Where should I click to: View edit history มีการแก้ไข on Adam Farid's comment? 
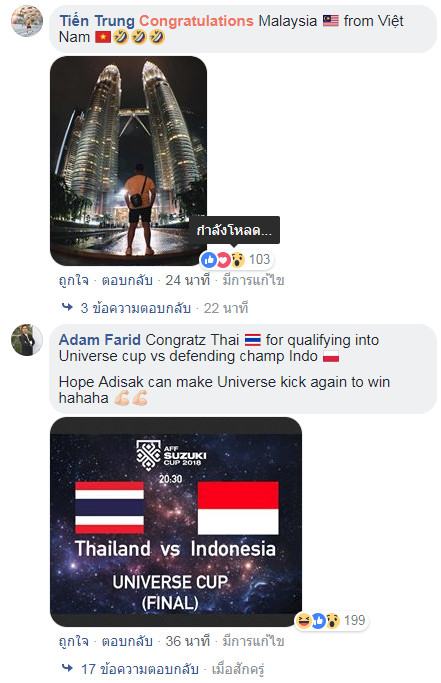pos(253,641)
